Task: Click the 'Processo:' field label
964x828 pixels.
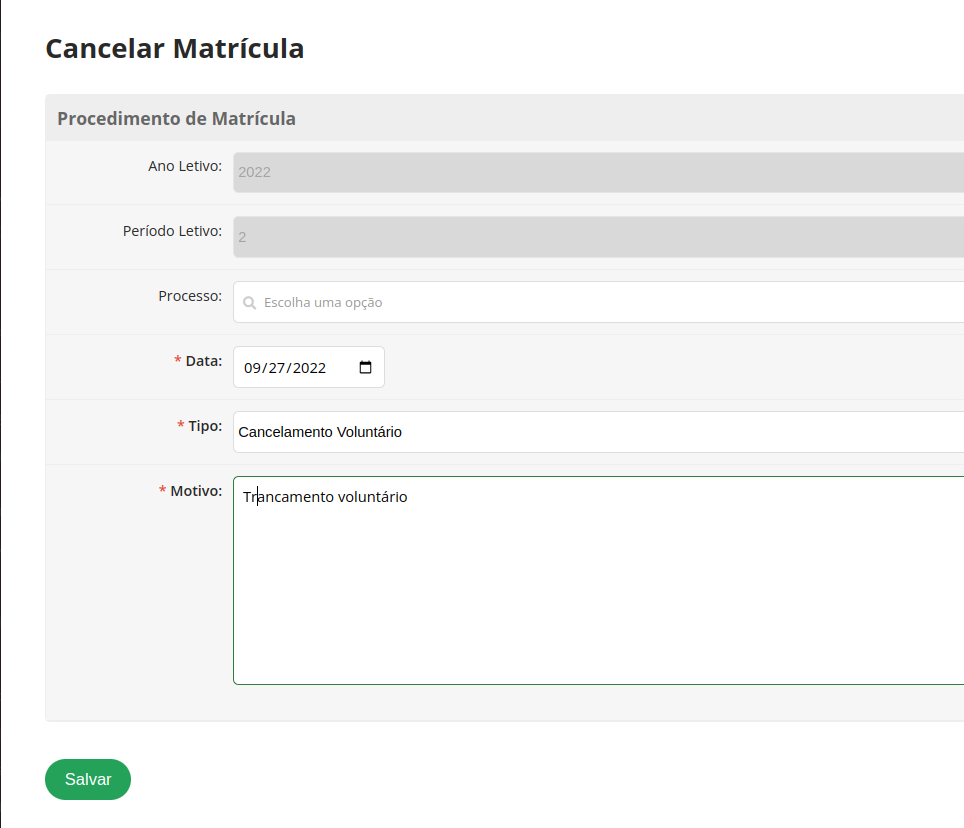Action: [x=190, y=296]
